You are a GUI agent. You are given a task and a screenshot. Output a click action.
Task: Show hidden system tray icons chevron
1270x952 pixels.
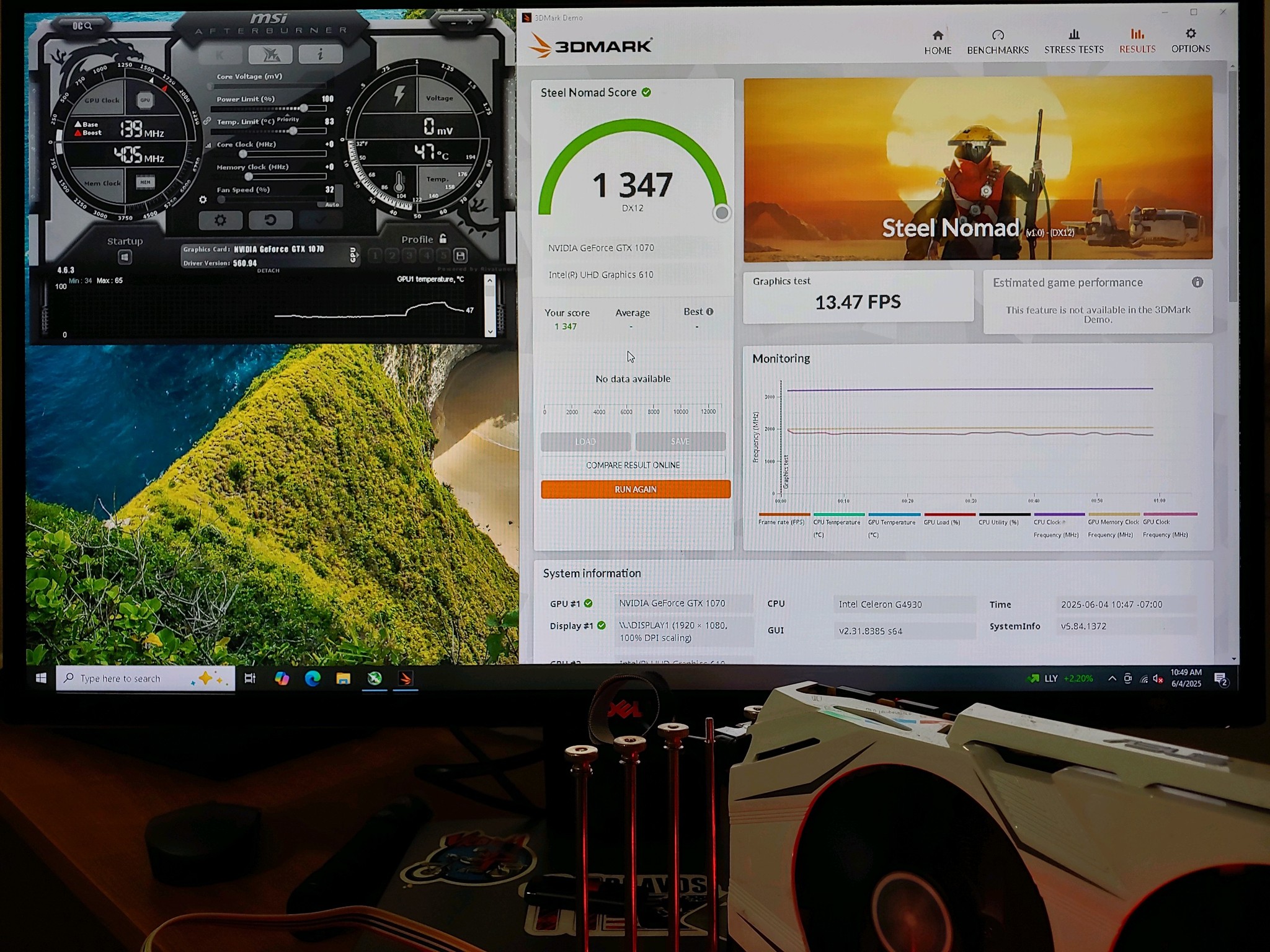click(1112, 678)
